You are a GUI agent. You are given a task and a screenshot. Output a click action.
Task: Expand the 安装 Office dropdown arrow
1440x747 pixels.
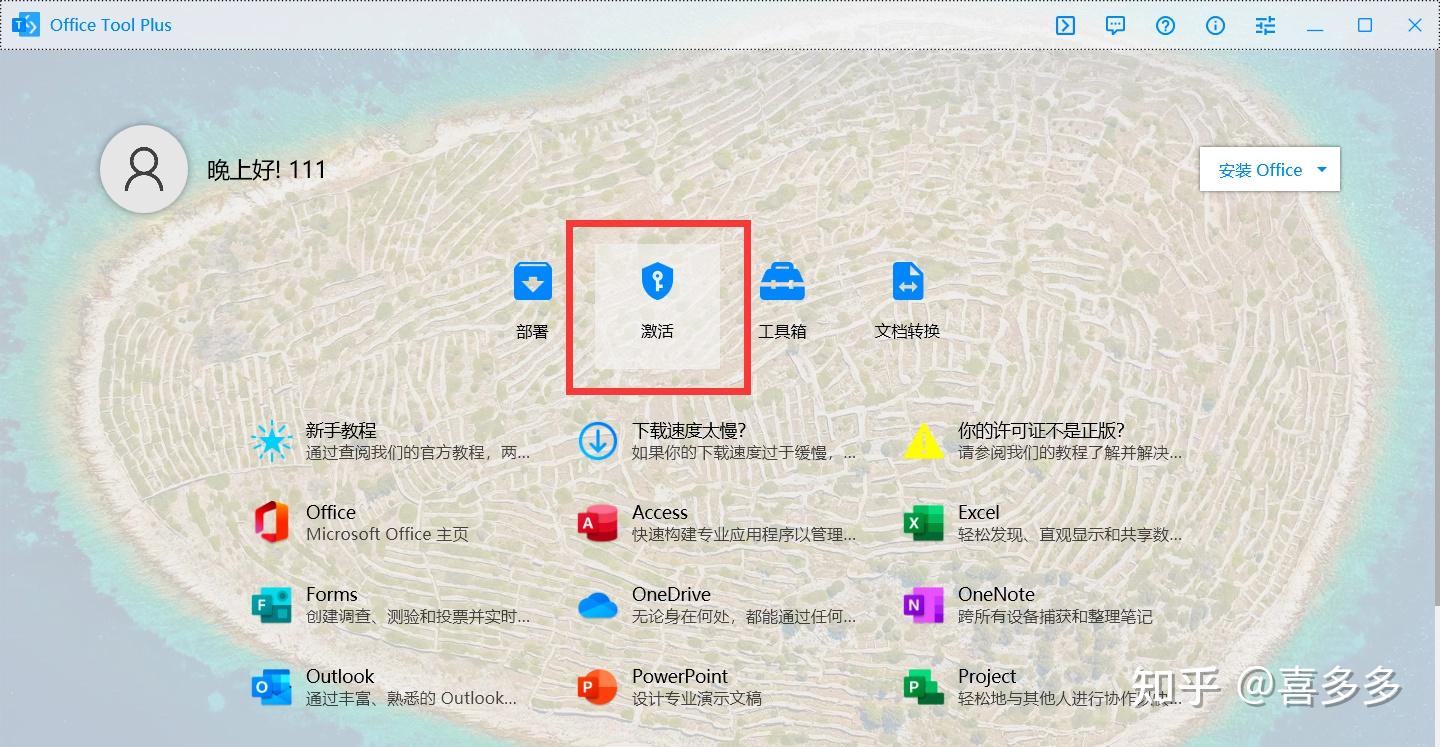[x=1322, y=170]
